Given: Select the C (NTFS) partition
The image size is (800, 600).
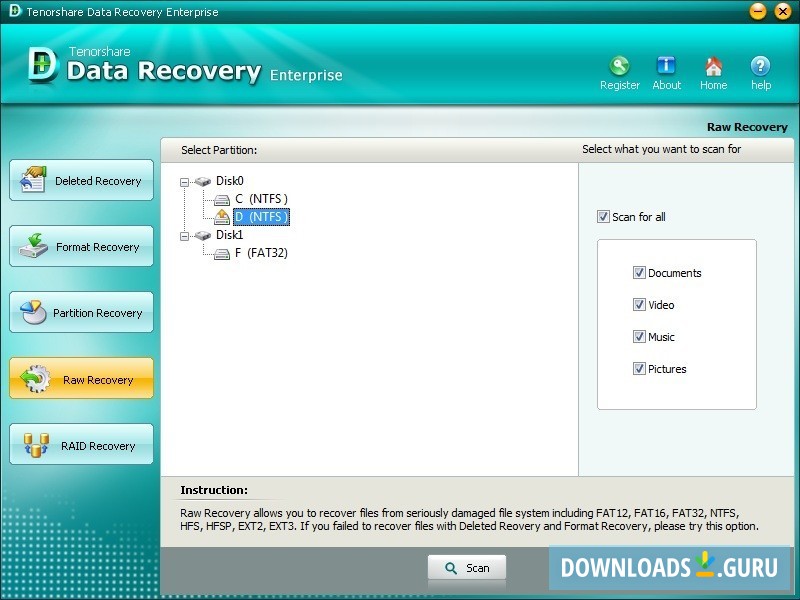Looking at the screenshot, I should [261, 199].
